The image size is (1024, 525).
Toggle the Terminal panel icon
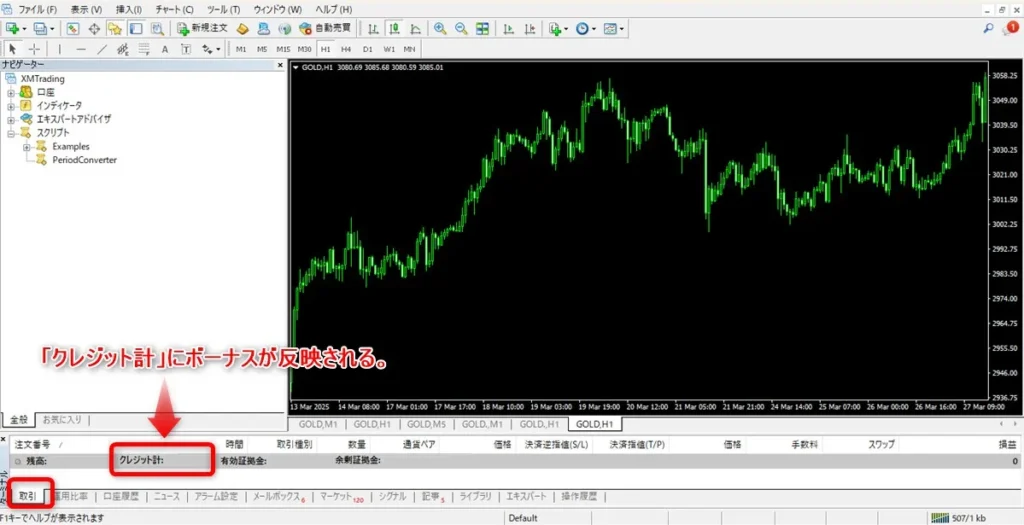pos(136,29)
